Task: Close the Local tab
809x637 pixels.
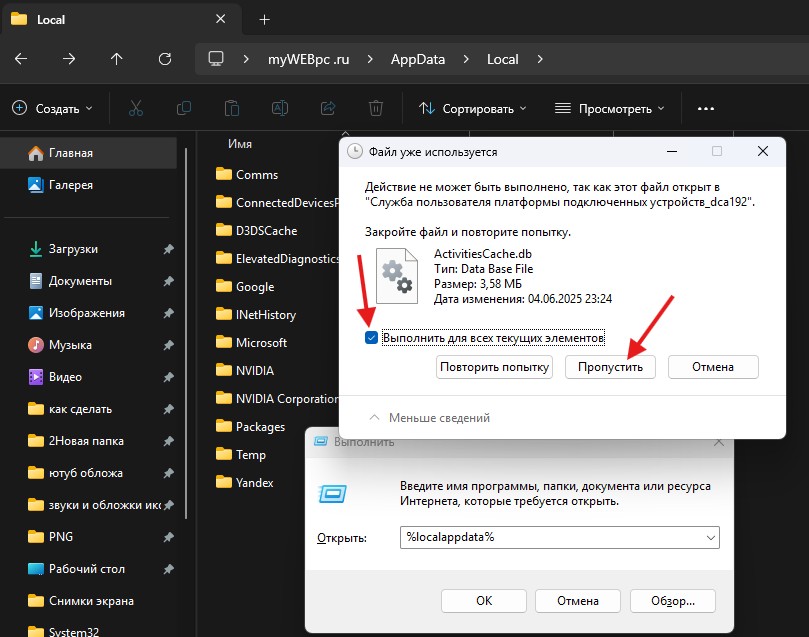Action: (220, 19)
